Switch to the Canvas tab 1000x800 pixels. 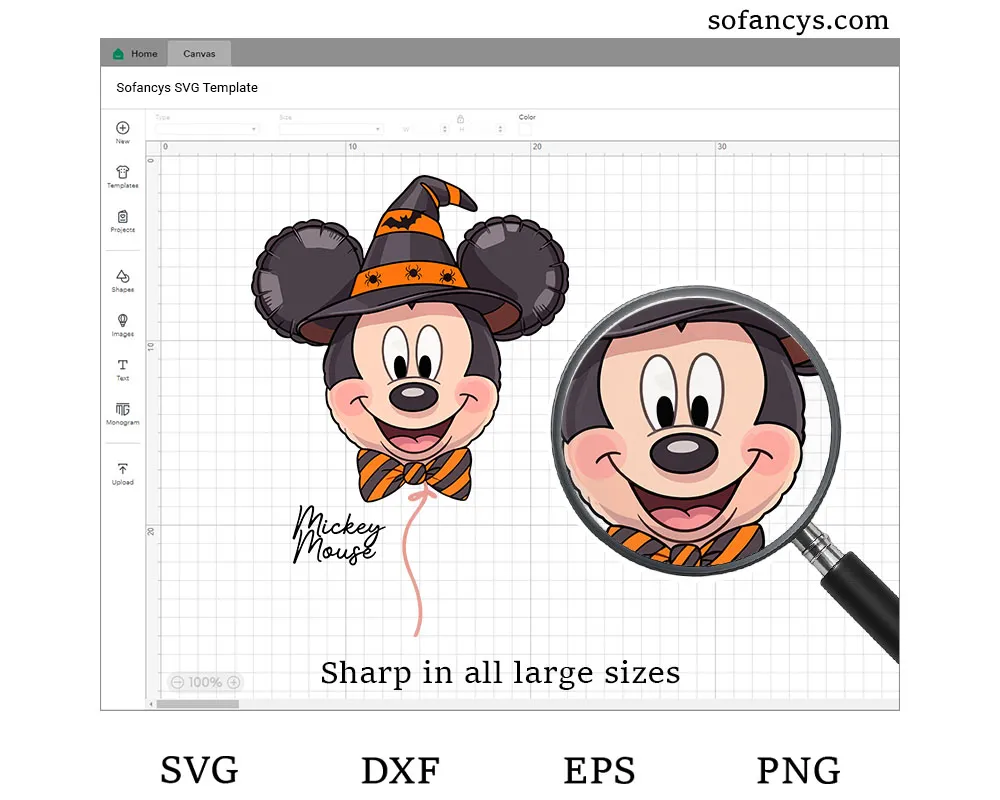(x=199, y=54)
